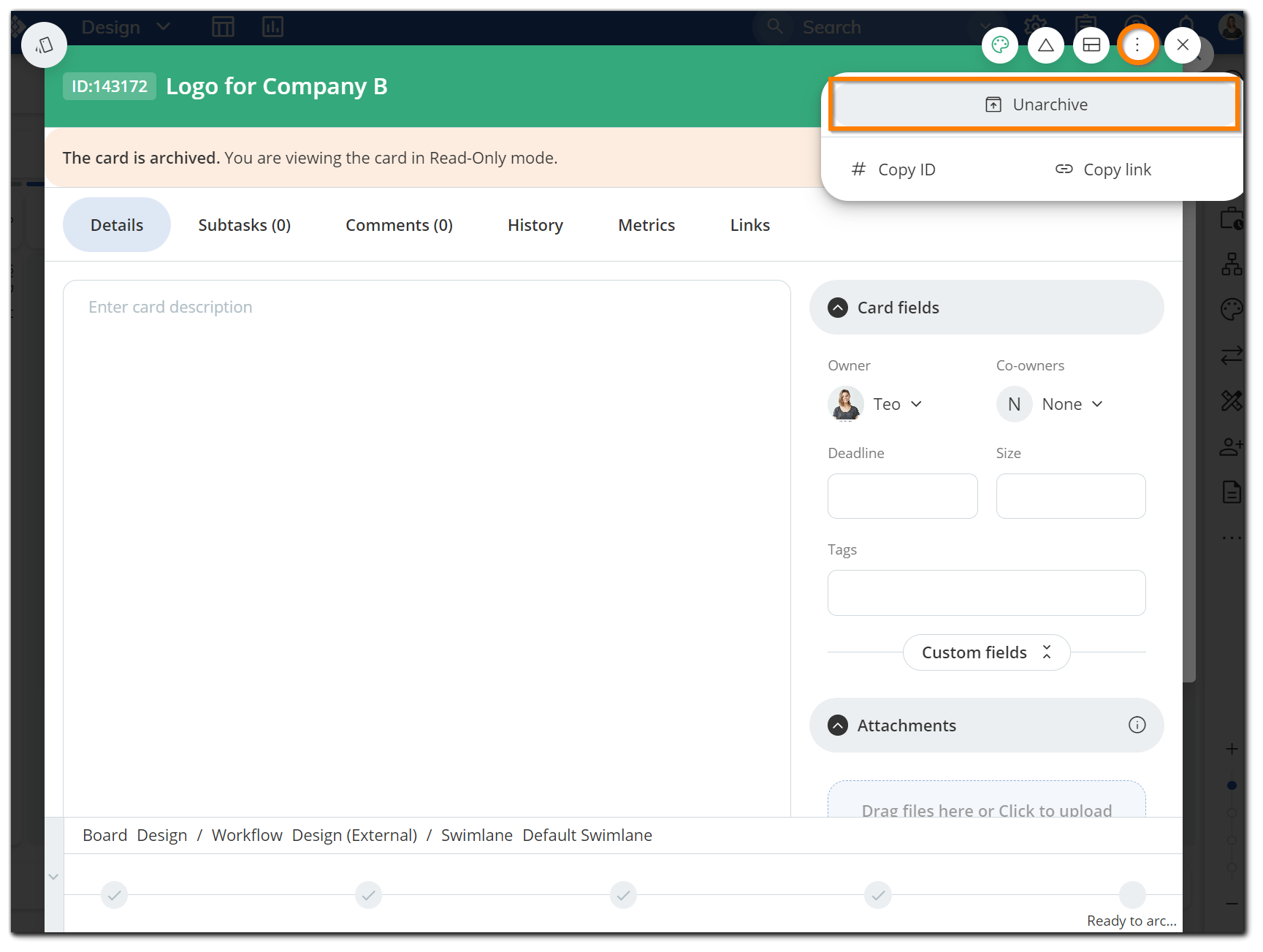Collapse the Attachments section
Viewport: 1263px width, 952px height.
tap(838, 726)
